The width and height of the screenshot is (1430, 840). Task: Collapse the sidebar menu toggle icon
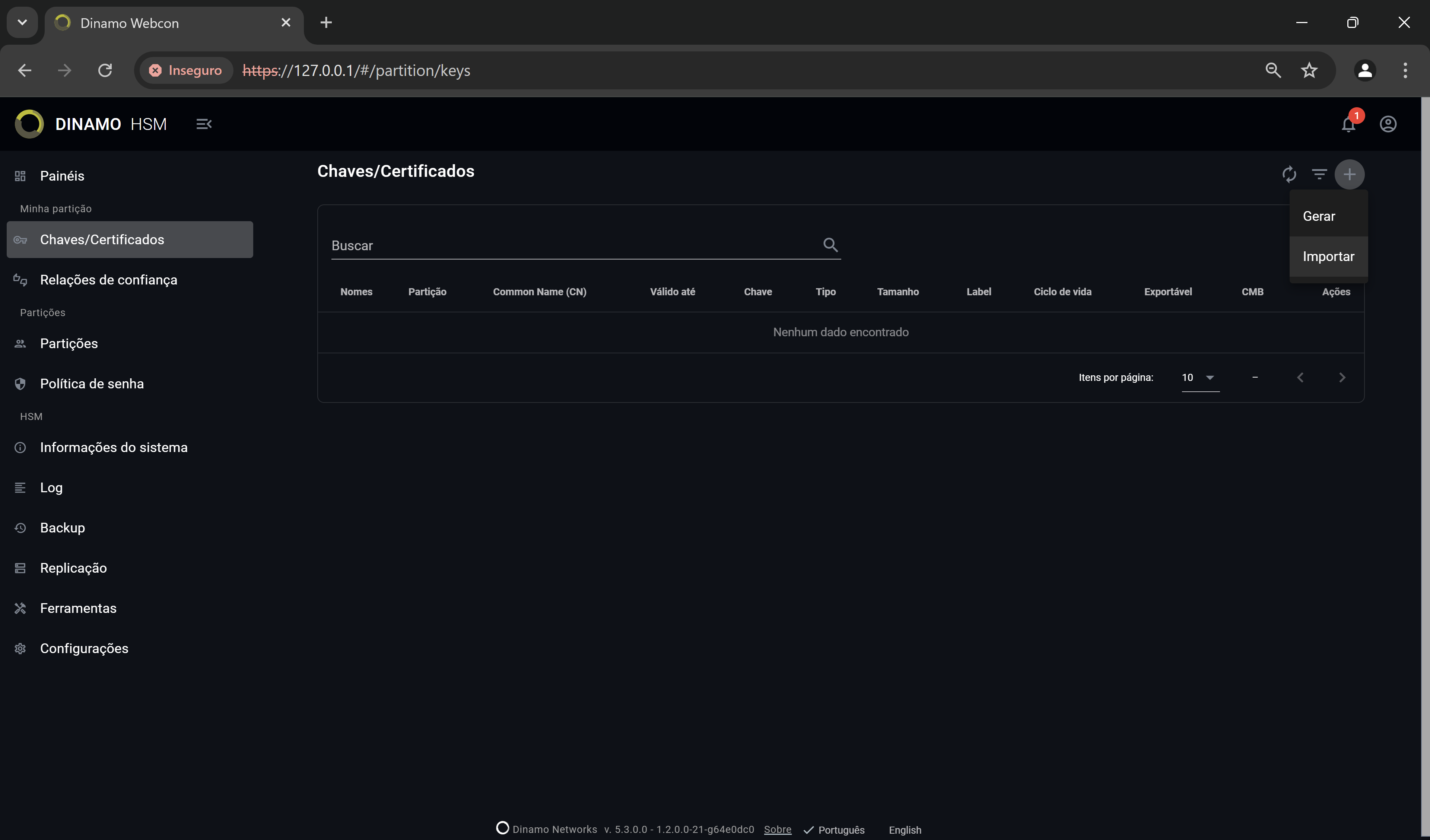click(x=204, y=124)
